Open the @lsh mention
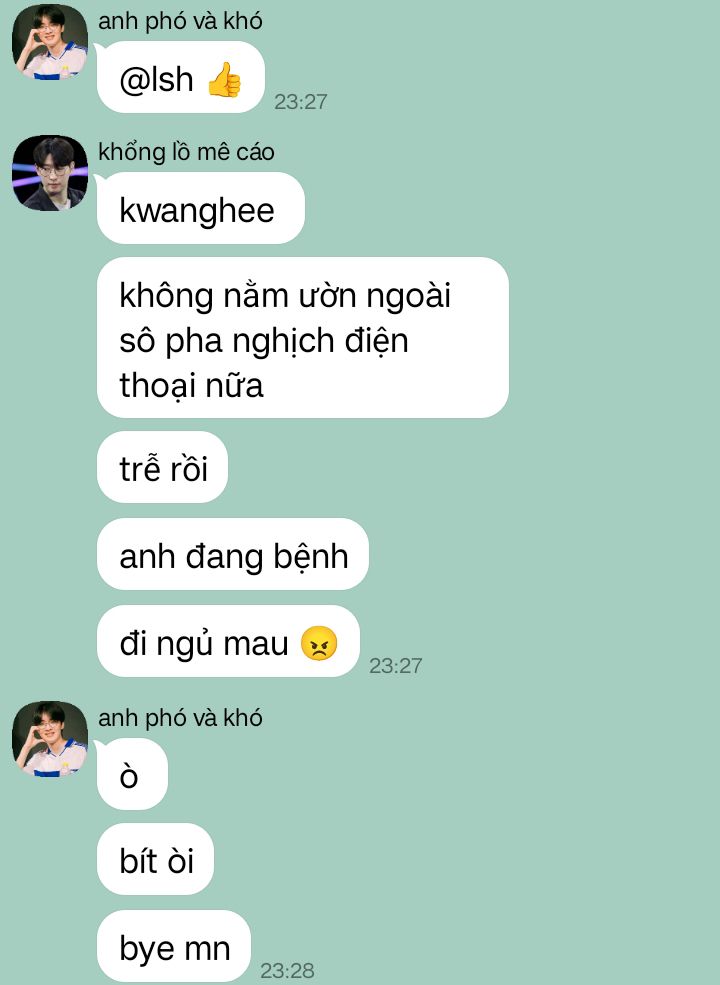 pos(156,80)
